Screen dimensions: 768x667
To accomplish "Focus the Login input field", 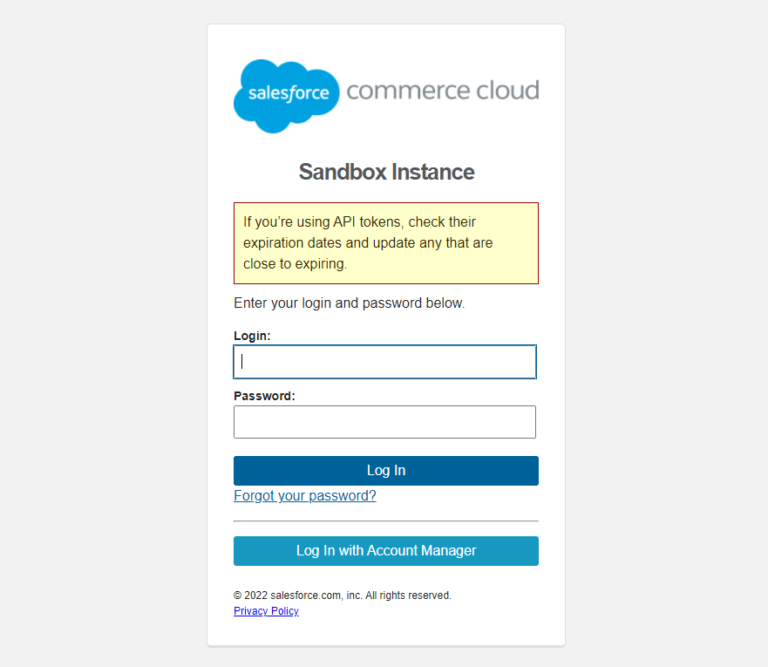I will tap(385, 361).
